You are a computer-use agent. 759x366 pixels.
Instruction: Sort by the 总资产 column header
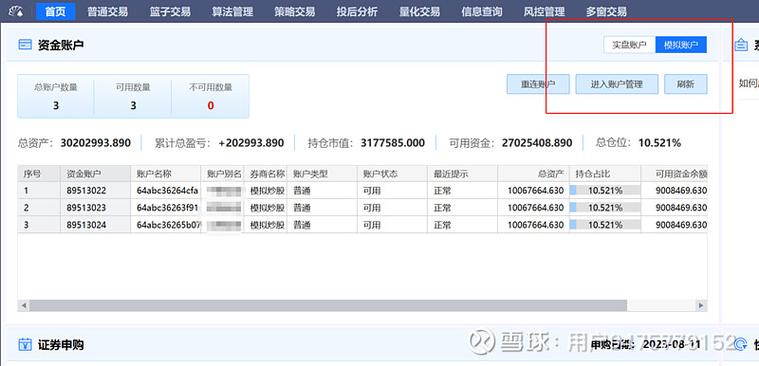click(533, 173)
